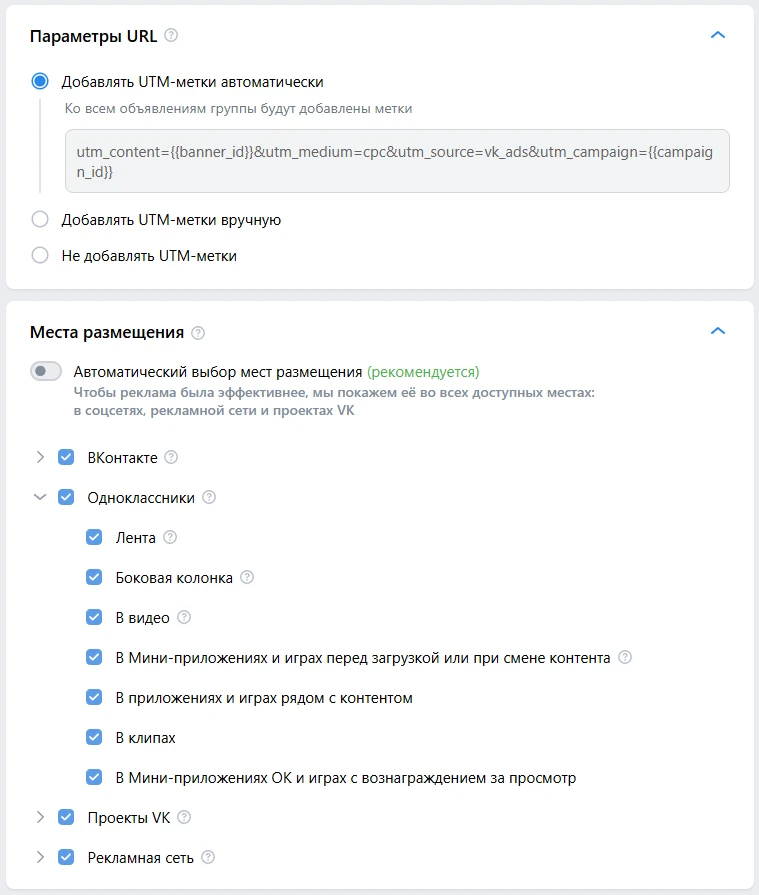Expand the ВКонтакте placement list
Screen dimensions: 759x895
tap(40, 457)
